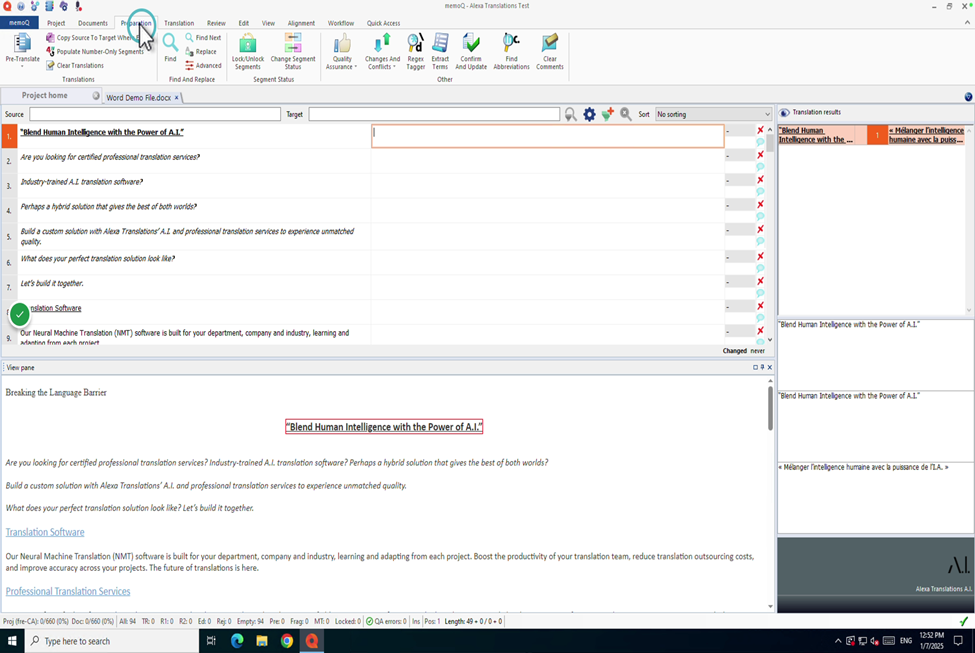
Task: Open the Regex Tagger tool
Action: [415, 51]
